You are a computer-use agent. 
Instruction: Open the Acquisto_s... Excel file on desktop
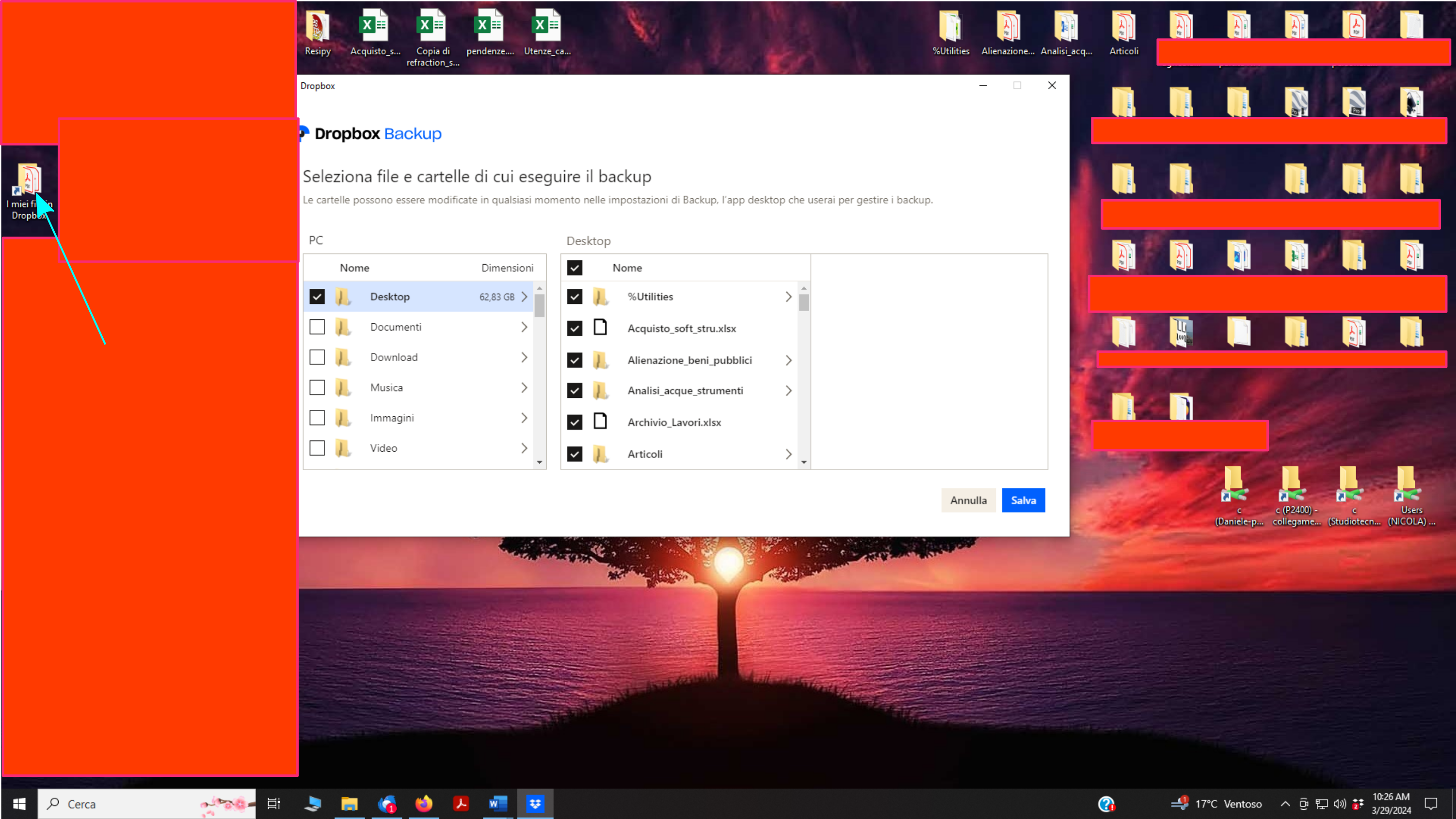375,33
